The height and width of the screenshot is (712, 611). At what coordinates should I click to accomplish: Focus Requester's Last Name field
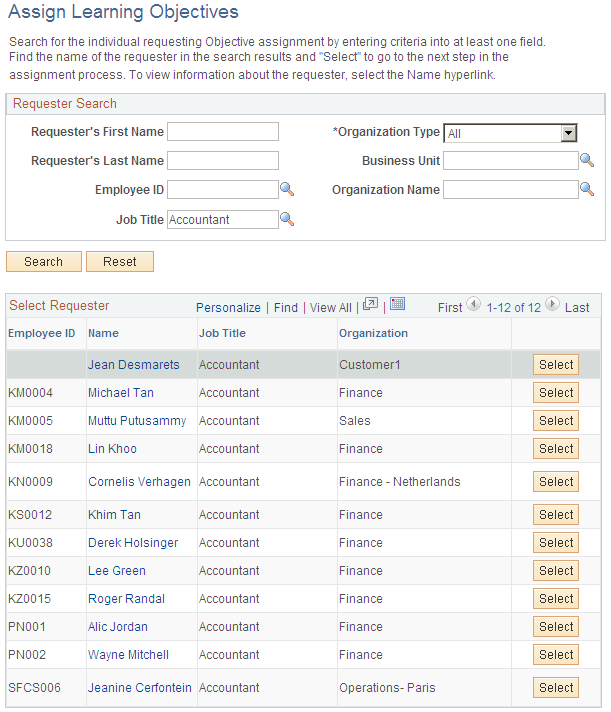click(x=223, y=161)
